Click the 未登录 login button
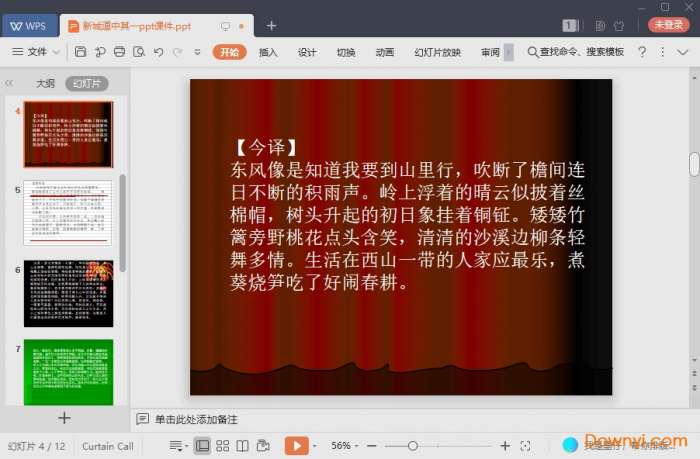Image resolution: width=700 pixels, height=459 pixels. (669, 25)
